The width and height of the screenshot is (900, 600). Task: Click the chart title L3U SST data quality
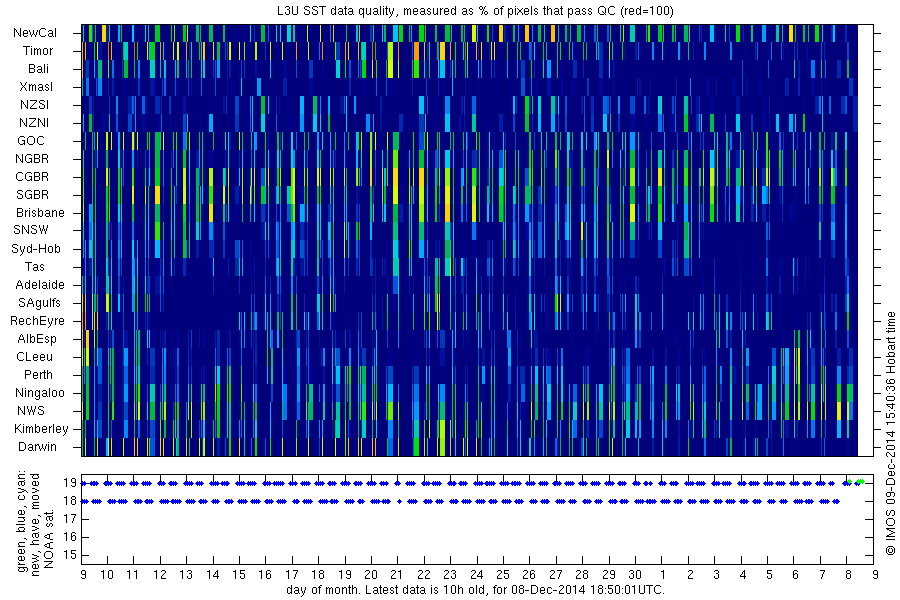pyautogui.click(x=475, y=10)
